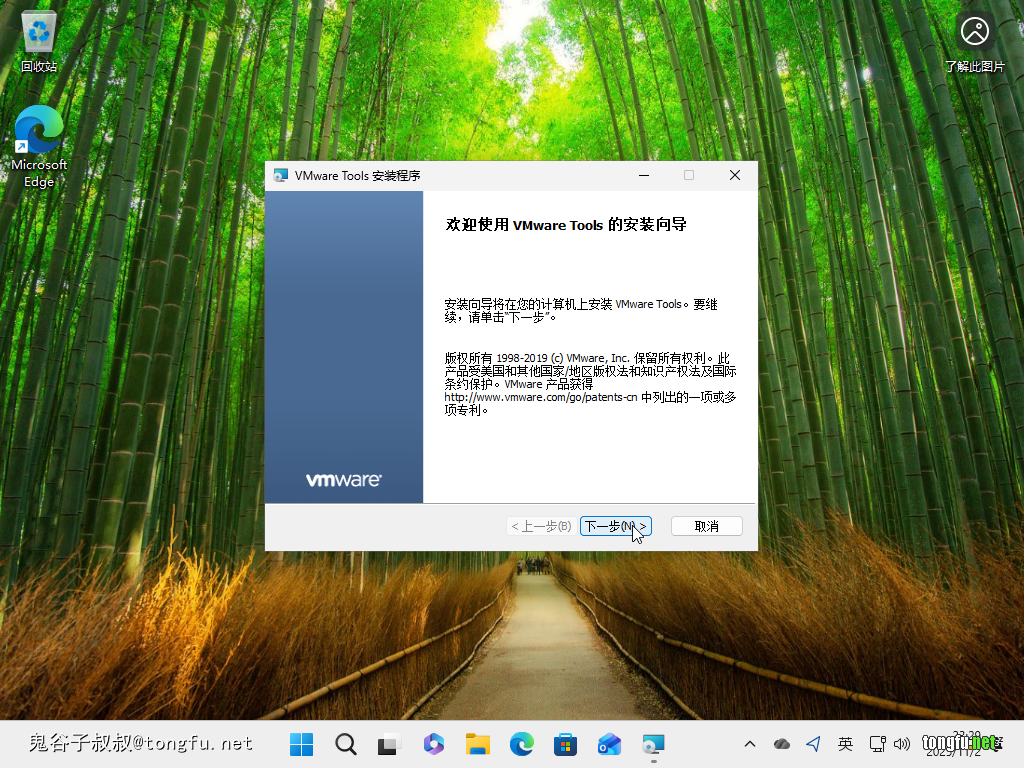Launch Edge browser from taskbar

[521, 744]
